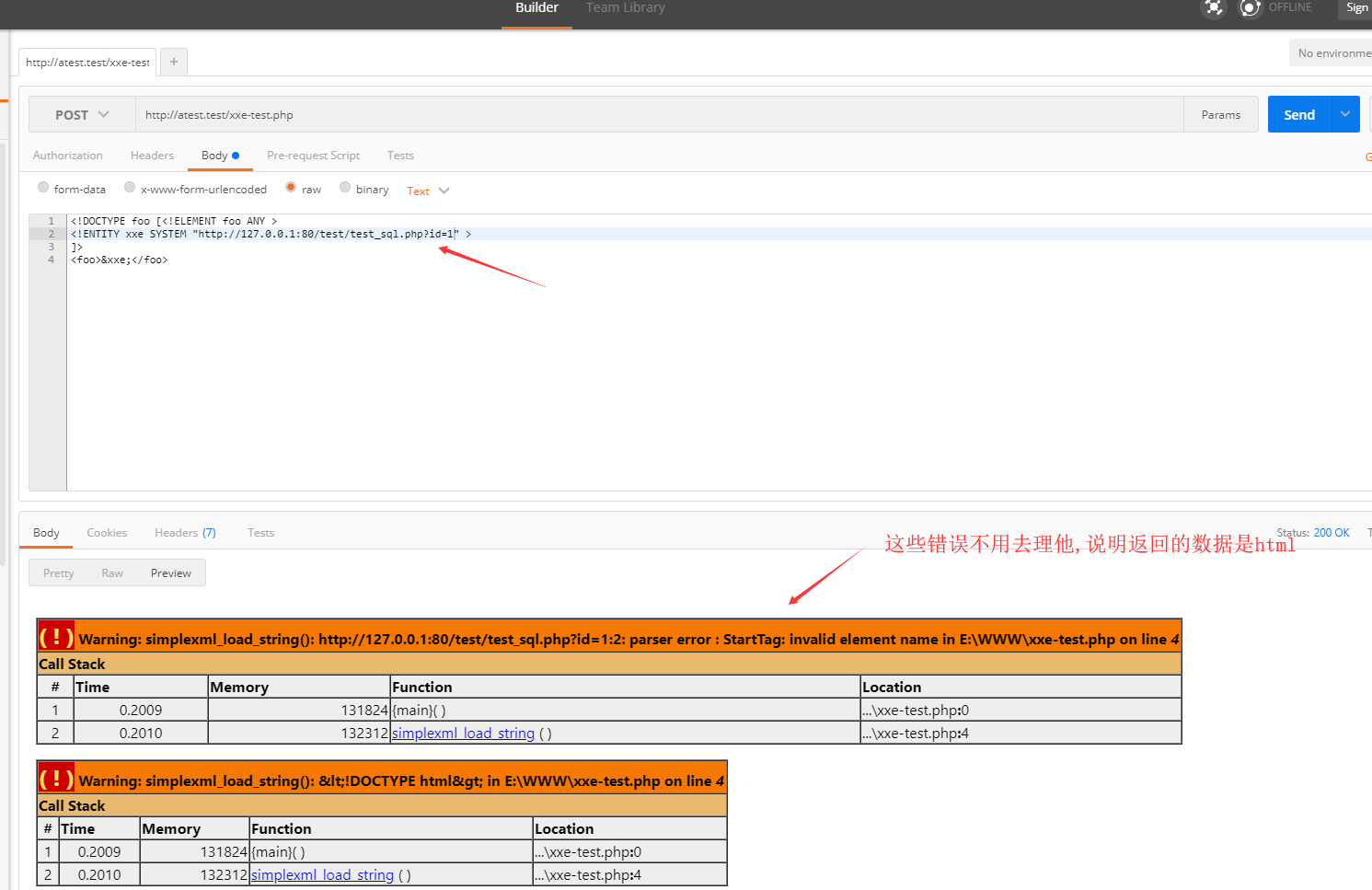Open the response Cookies tab
The image size is (1372, 890).
click(107, 533)
